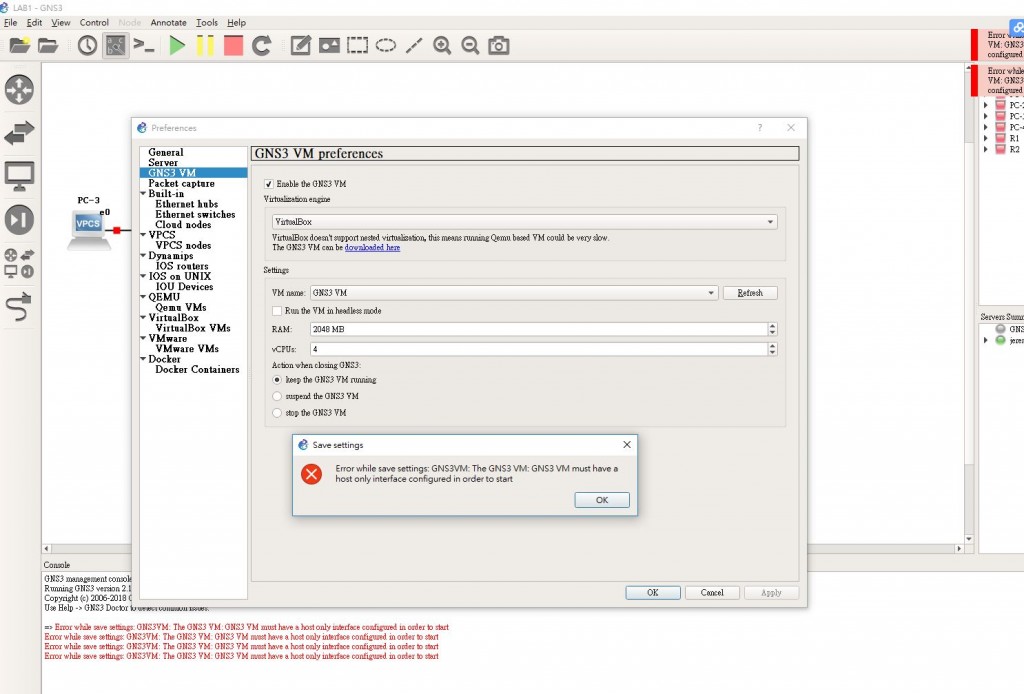The width and height of the screenshot is (1024, 694).
Task: Select the Draw a rectangle tool
Action: (x=357, y=46)
